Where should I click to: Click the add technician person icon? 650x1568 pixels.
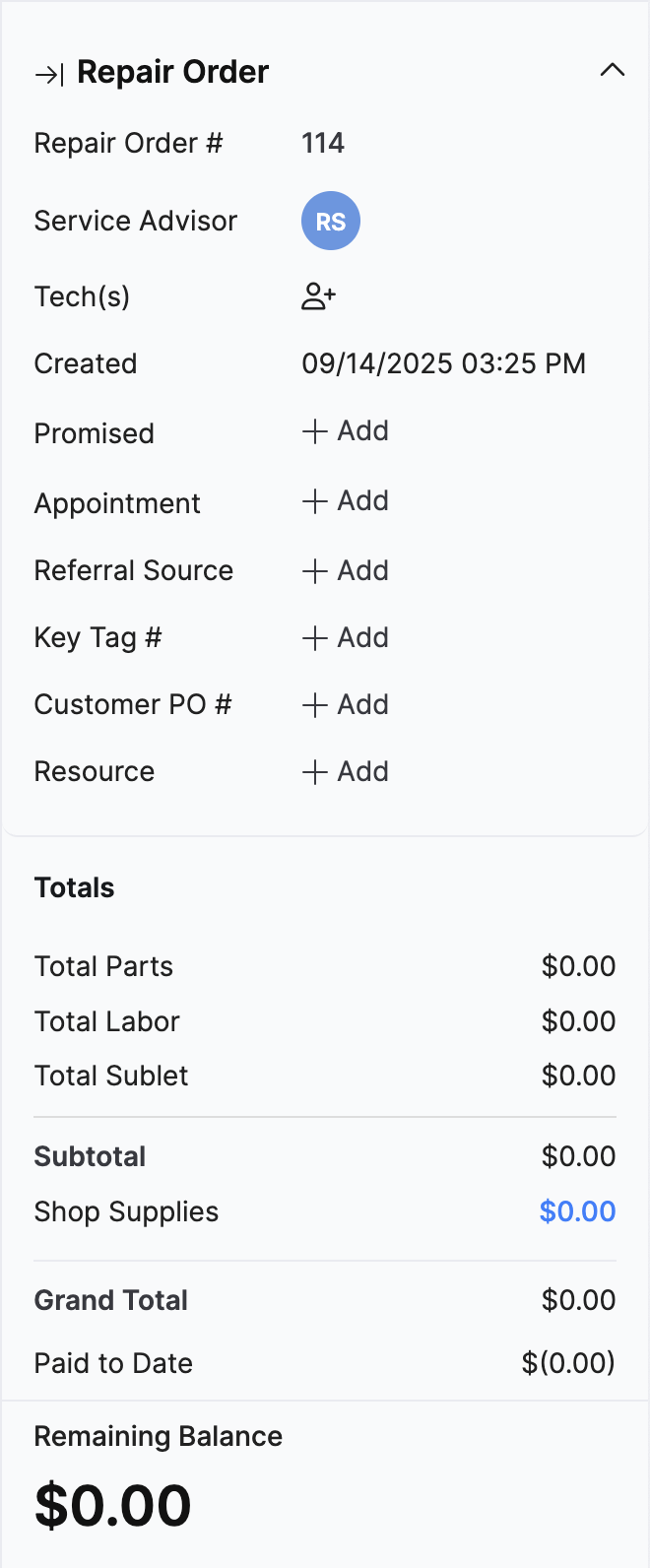pos(318,296)
